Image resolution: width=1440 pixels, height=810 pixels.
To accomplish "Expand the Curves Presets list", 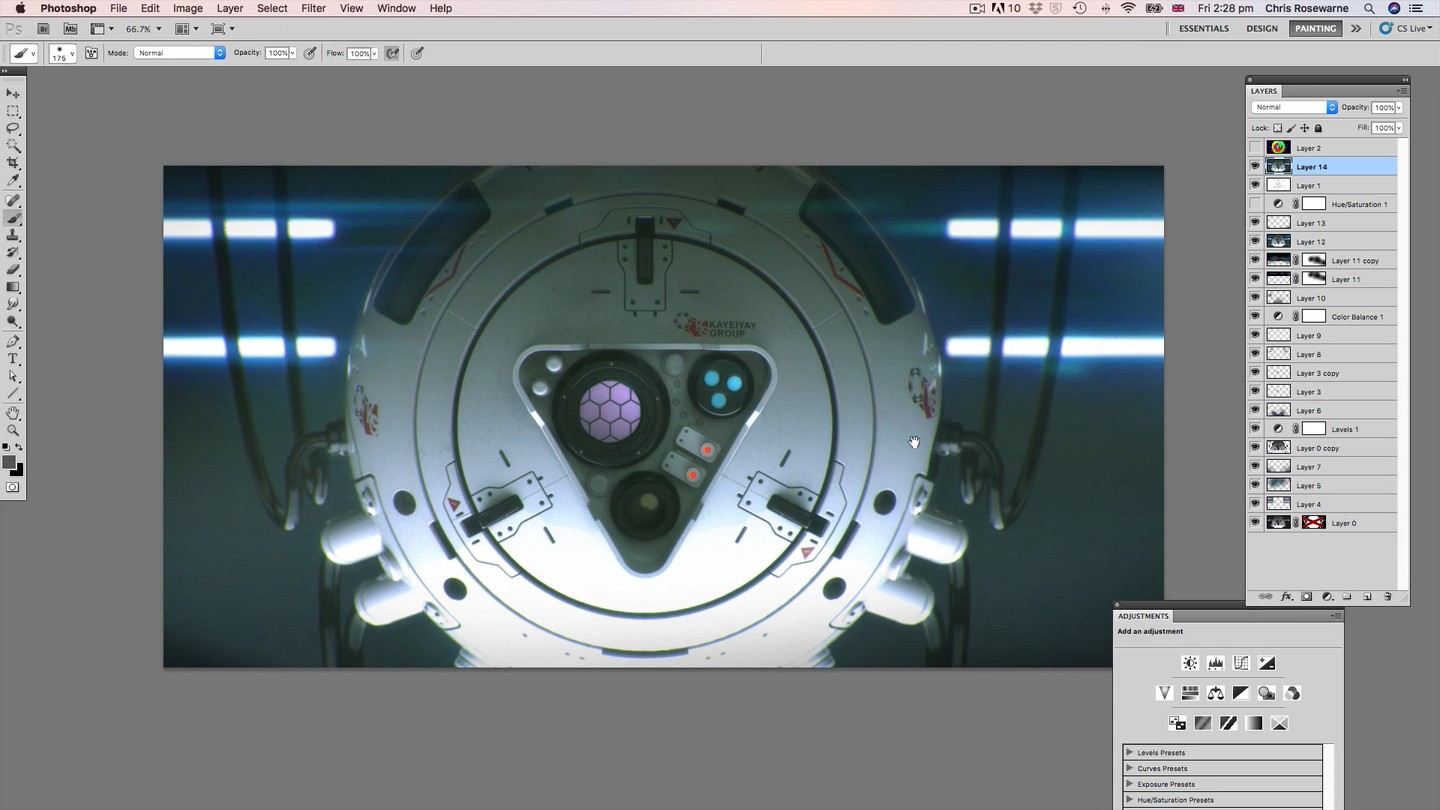I will pos(1129,768).
